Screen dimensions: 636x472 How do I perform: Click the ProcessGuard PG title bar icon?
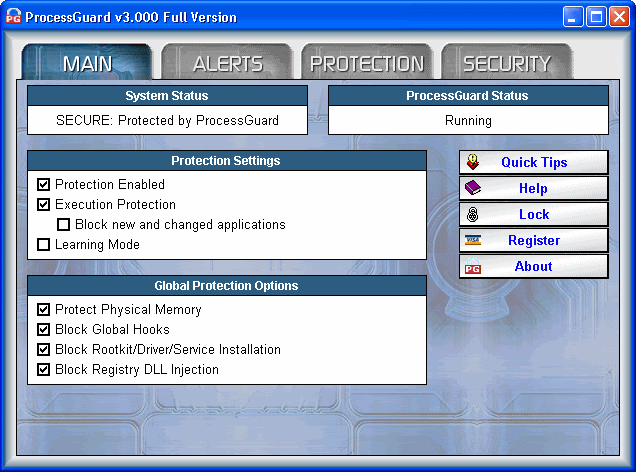[14, 16]
